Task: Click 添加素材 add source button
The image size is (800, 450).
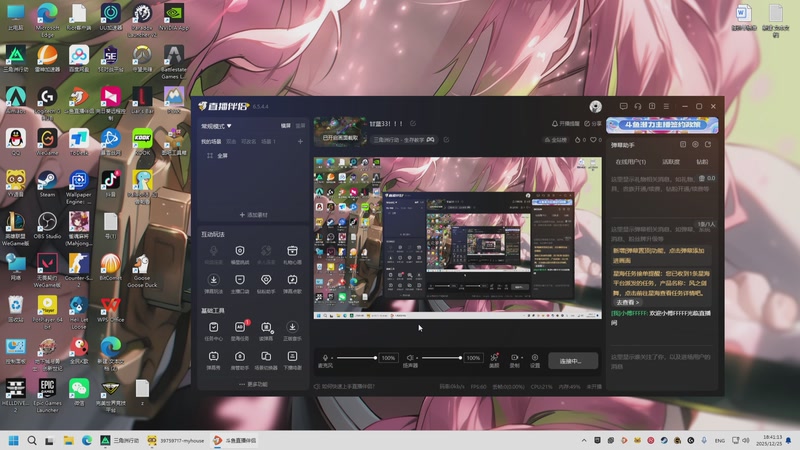Action: coord(254,215)
